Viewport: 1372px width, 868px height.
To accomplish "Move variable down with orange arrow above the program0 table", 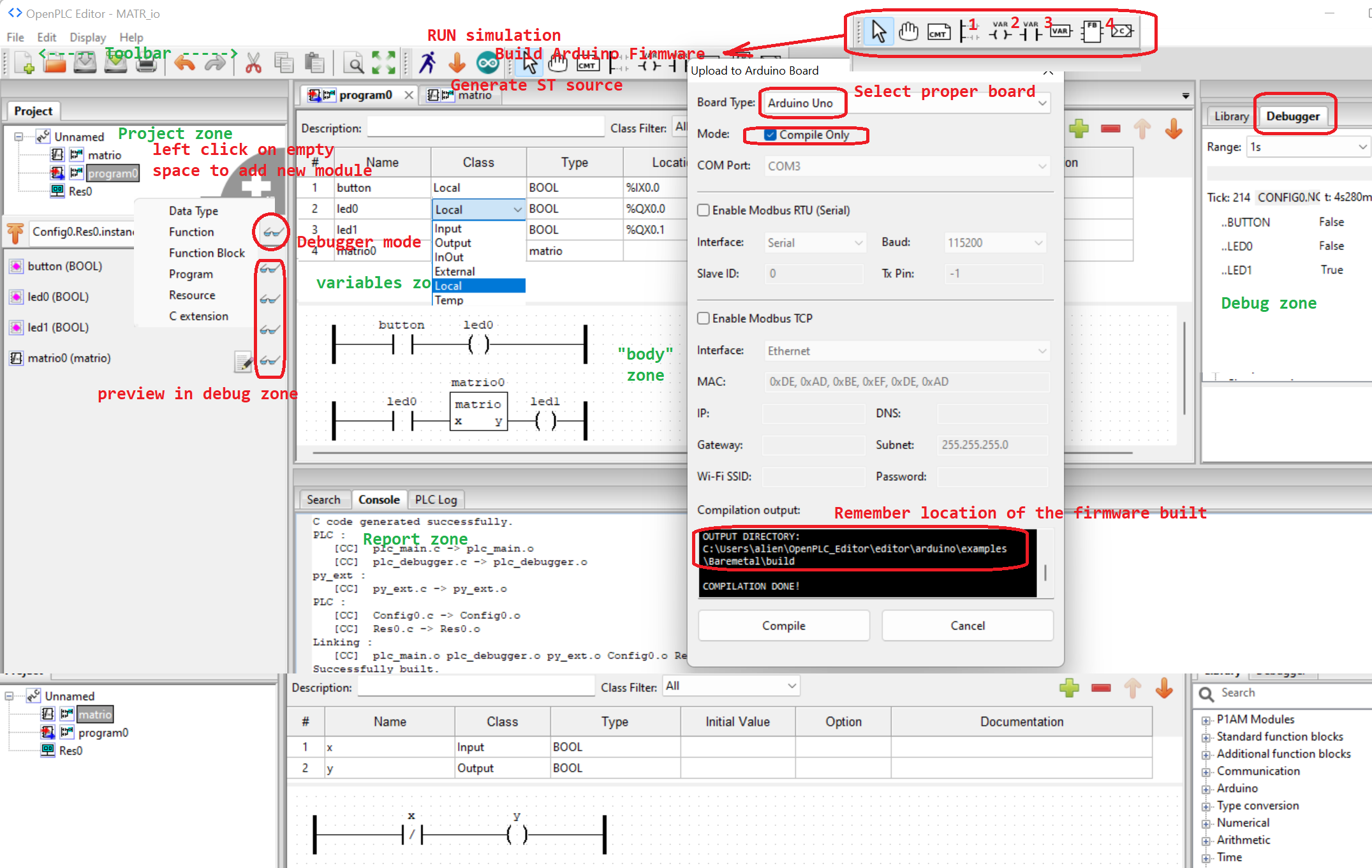I will tap(1174, 129).
